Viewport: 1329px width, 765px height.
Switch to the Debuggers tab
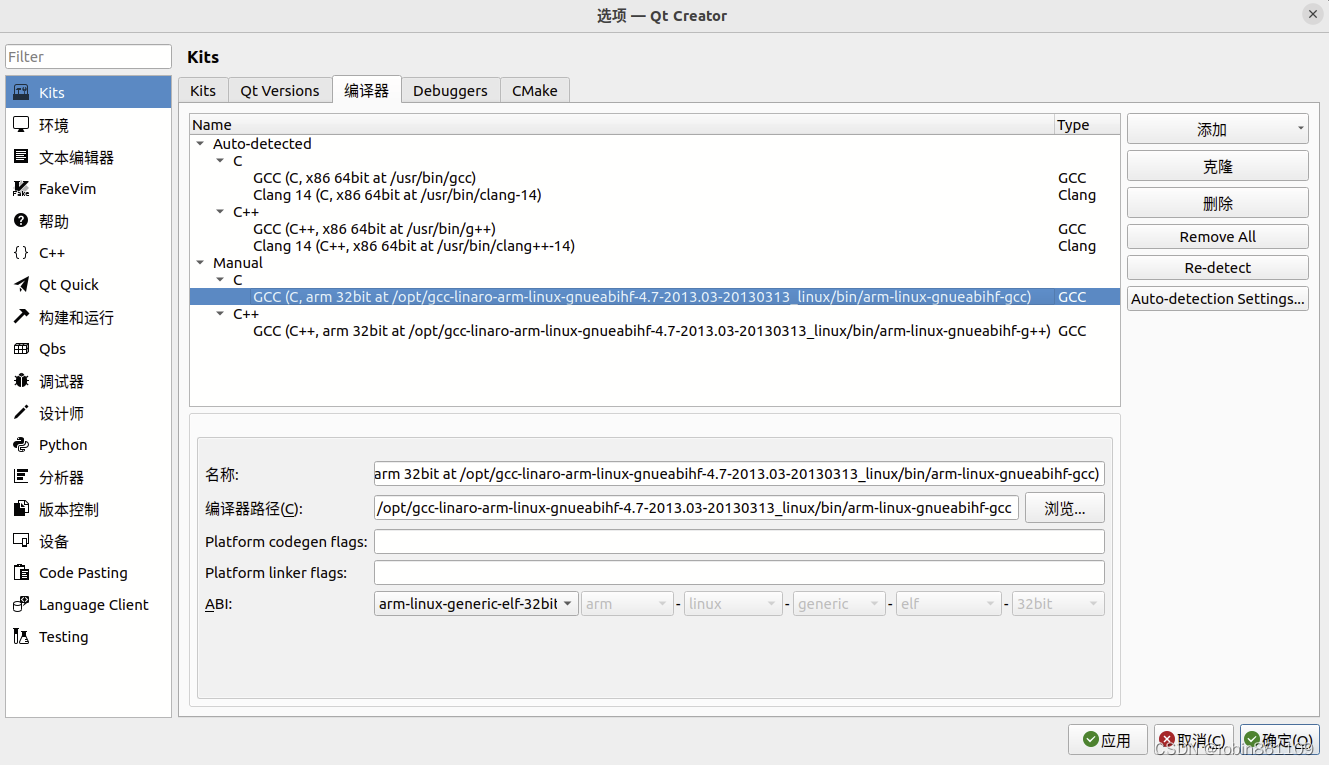tap(450, 90)
